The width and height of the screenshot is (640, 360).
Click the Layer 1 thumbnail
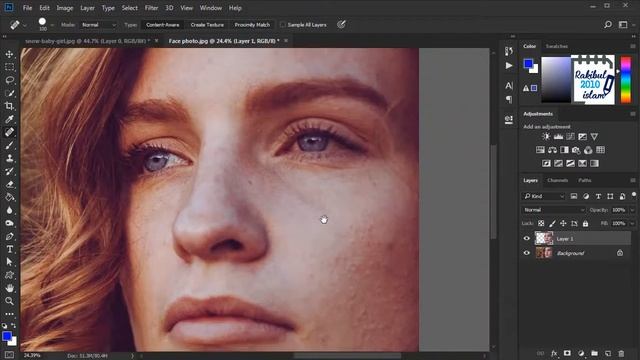pos(544,238)
